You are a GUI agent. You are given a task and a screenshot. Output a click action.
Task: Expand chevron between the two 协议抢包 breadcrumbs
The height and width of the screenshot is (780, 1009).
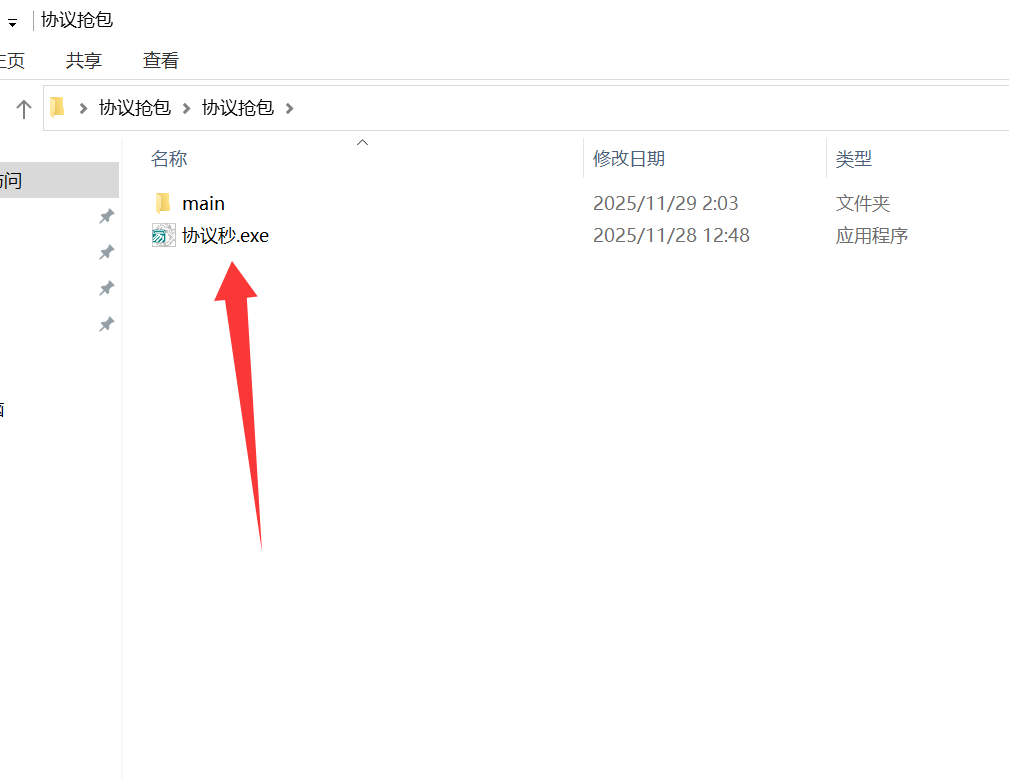(187, 108)
